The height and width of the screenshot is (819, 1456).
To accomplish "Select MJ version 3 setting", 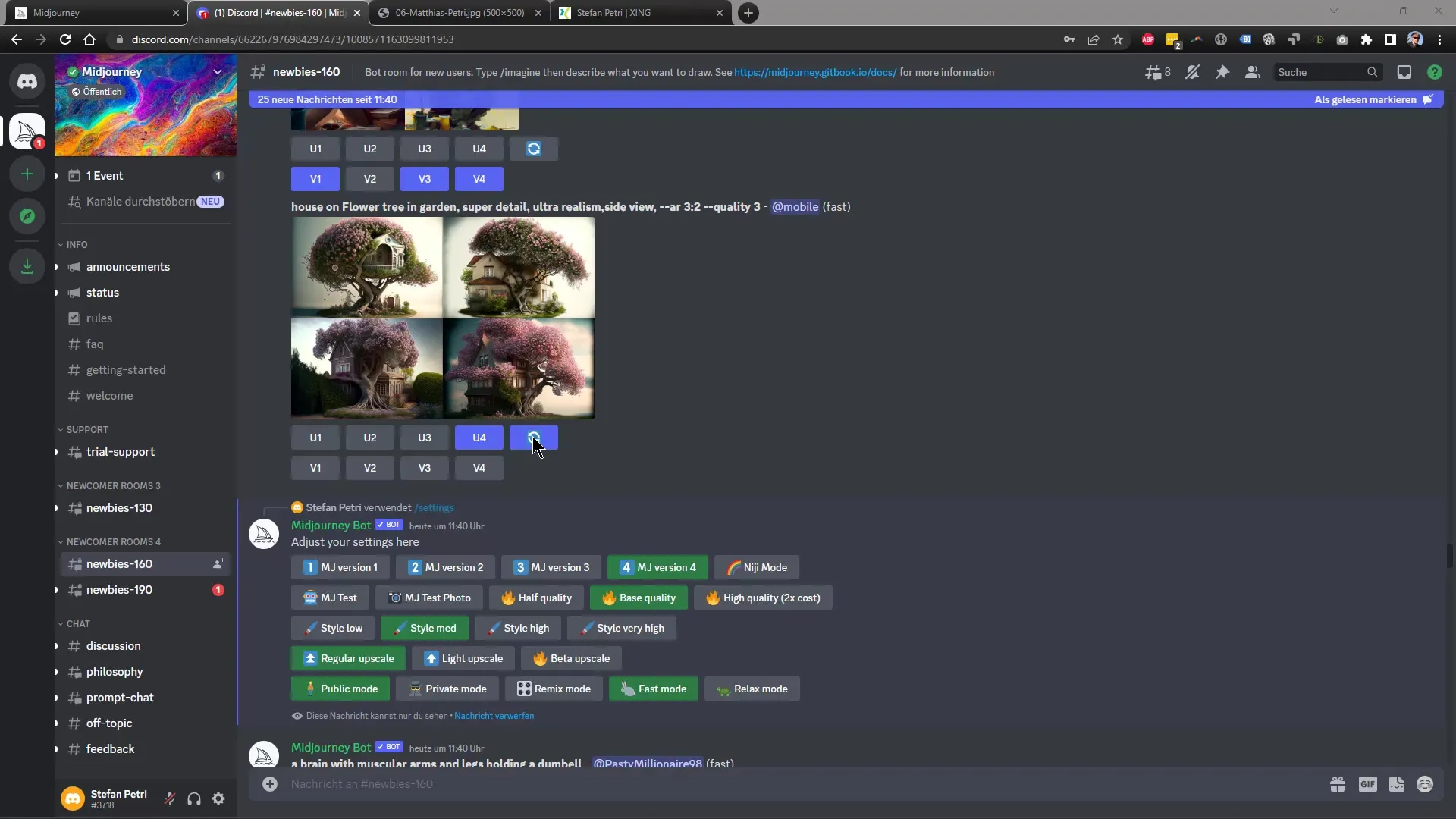I will point(551,567).
